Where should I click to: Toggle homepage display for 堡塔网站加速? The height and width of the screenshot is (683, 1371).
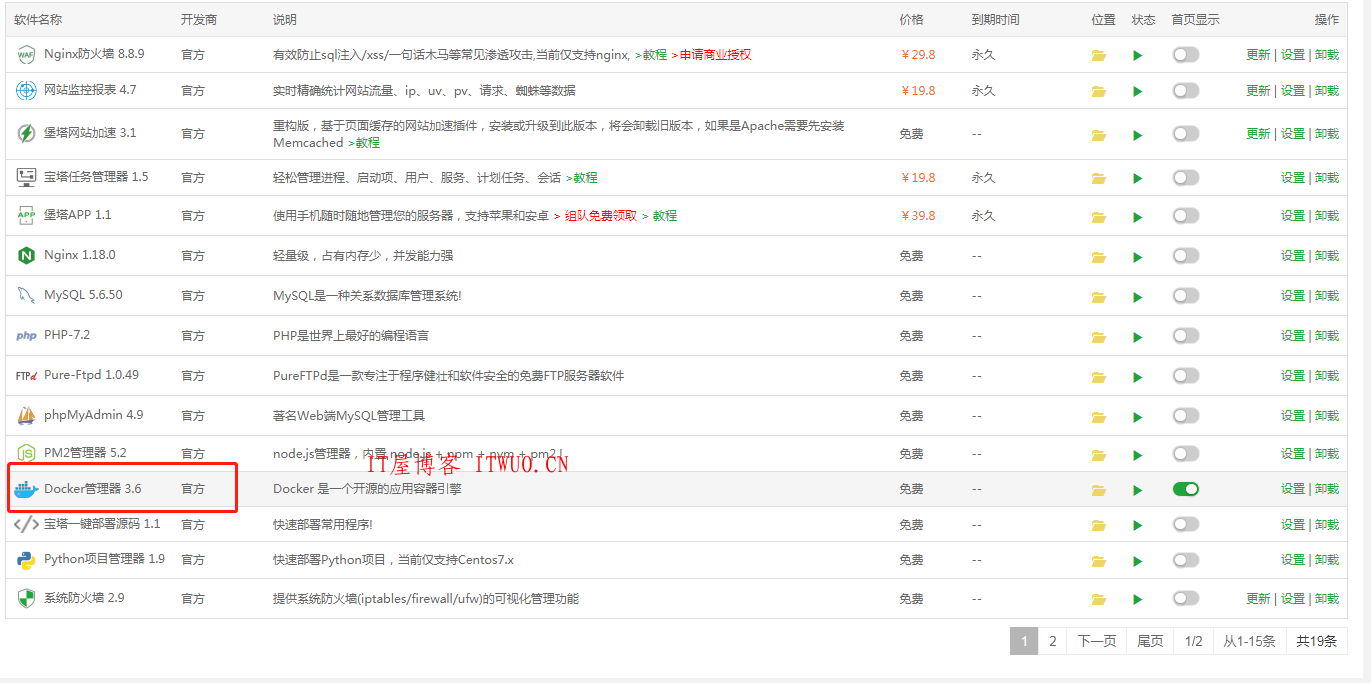[x=1186, y=134]
